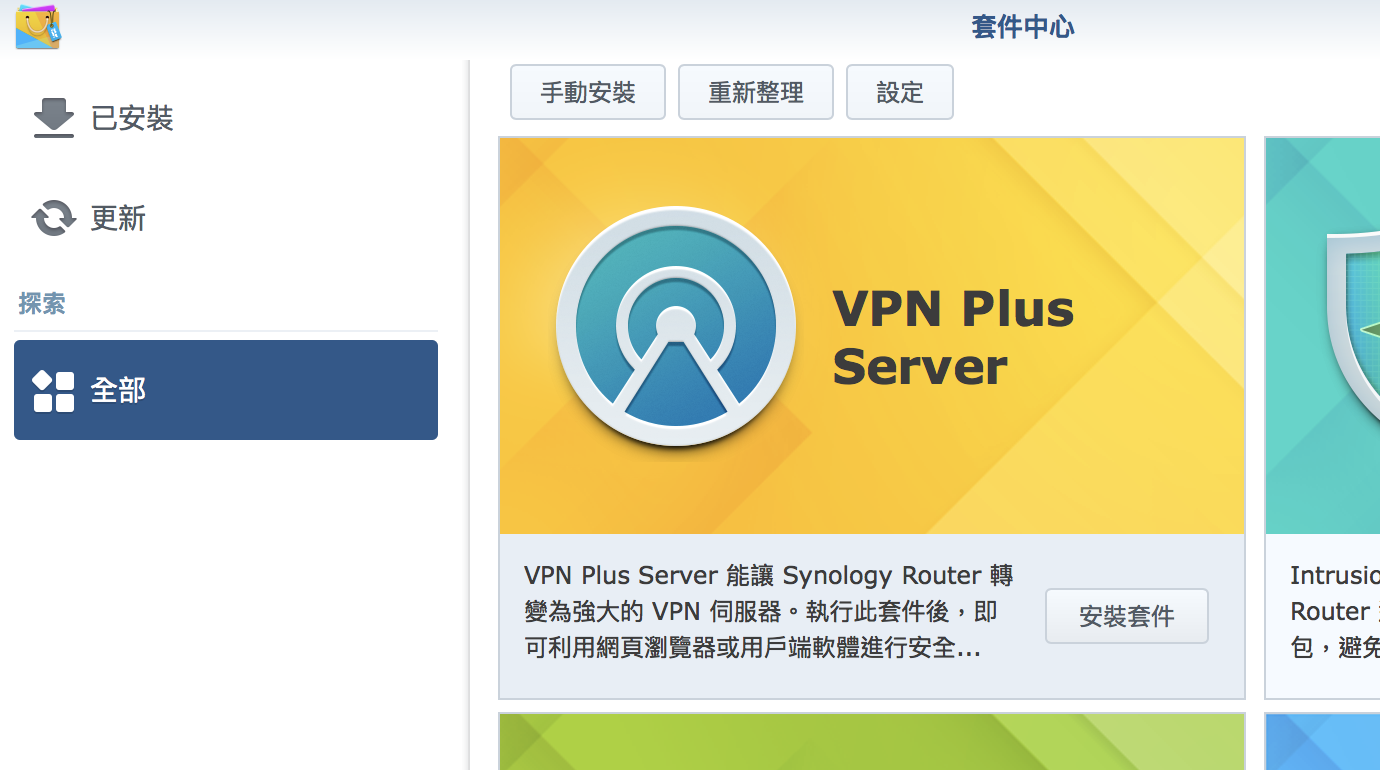Click the 套件中心 window title
This screenshot has width=1380, height=770.
[x=1022, y=27]
